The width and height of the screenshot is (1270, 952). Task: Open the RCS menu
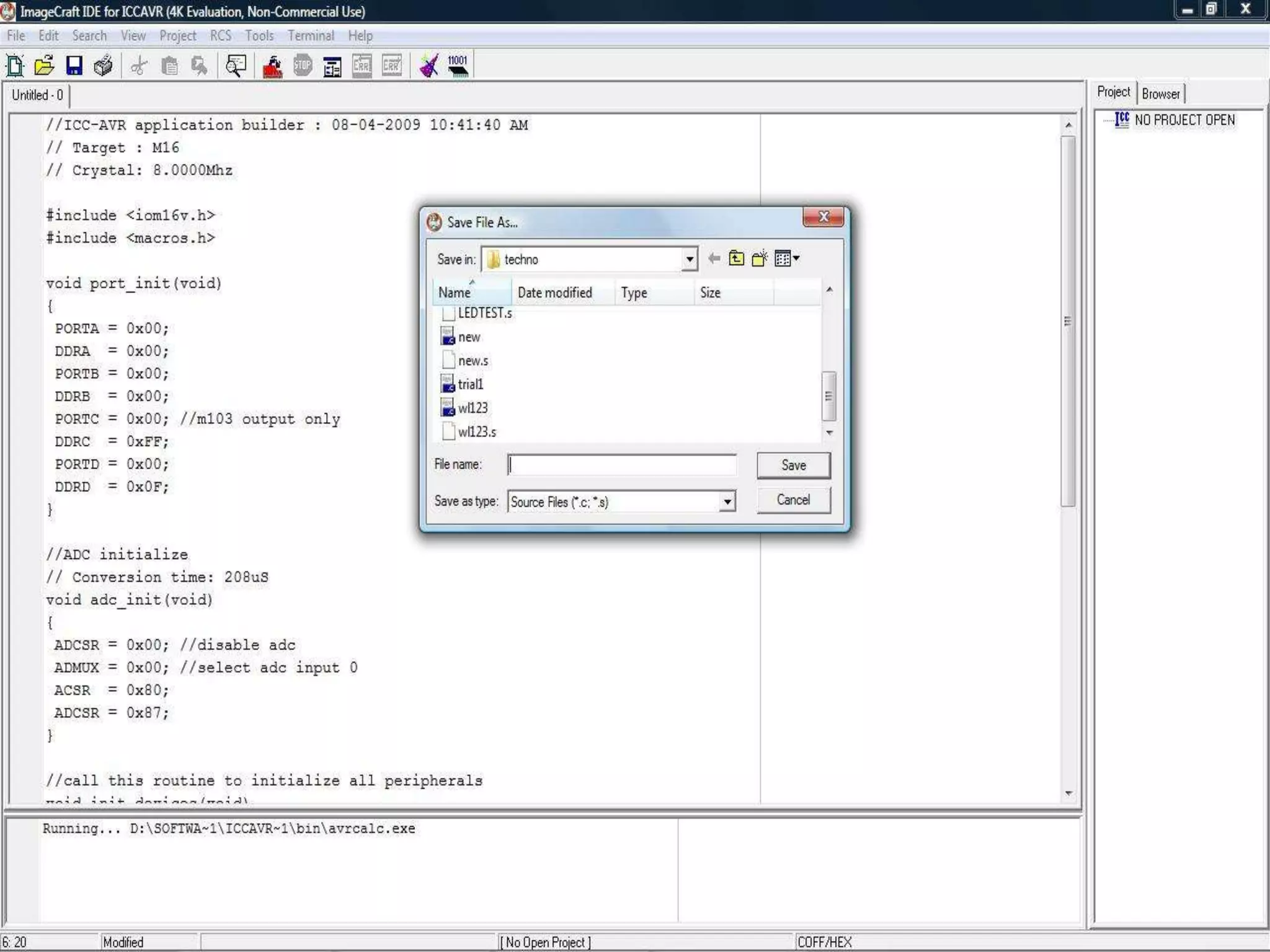tap(221, 35)
